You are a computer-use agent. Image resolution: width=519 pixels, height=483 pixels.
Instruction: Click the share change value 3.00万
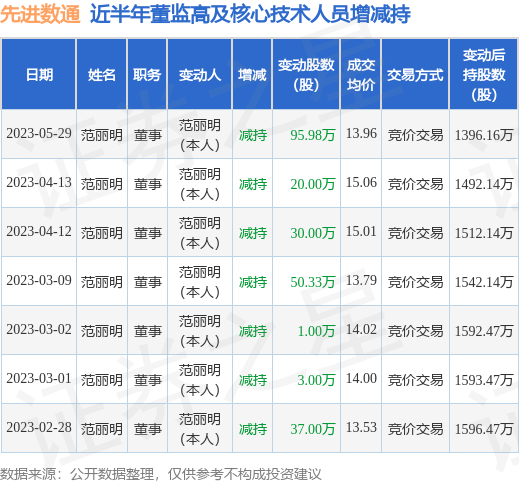click(316, 380)
